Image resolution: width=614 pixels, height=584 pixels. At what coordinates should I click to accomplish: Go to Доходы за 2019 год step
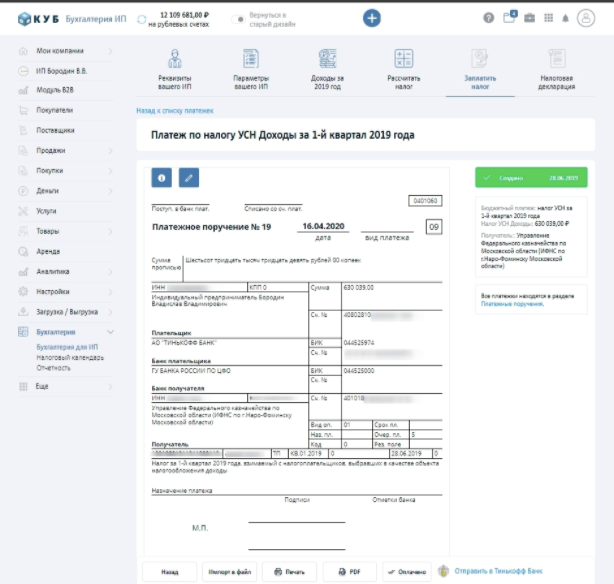click(327, 69)
